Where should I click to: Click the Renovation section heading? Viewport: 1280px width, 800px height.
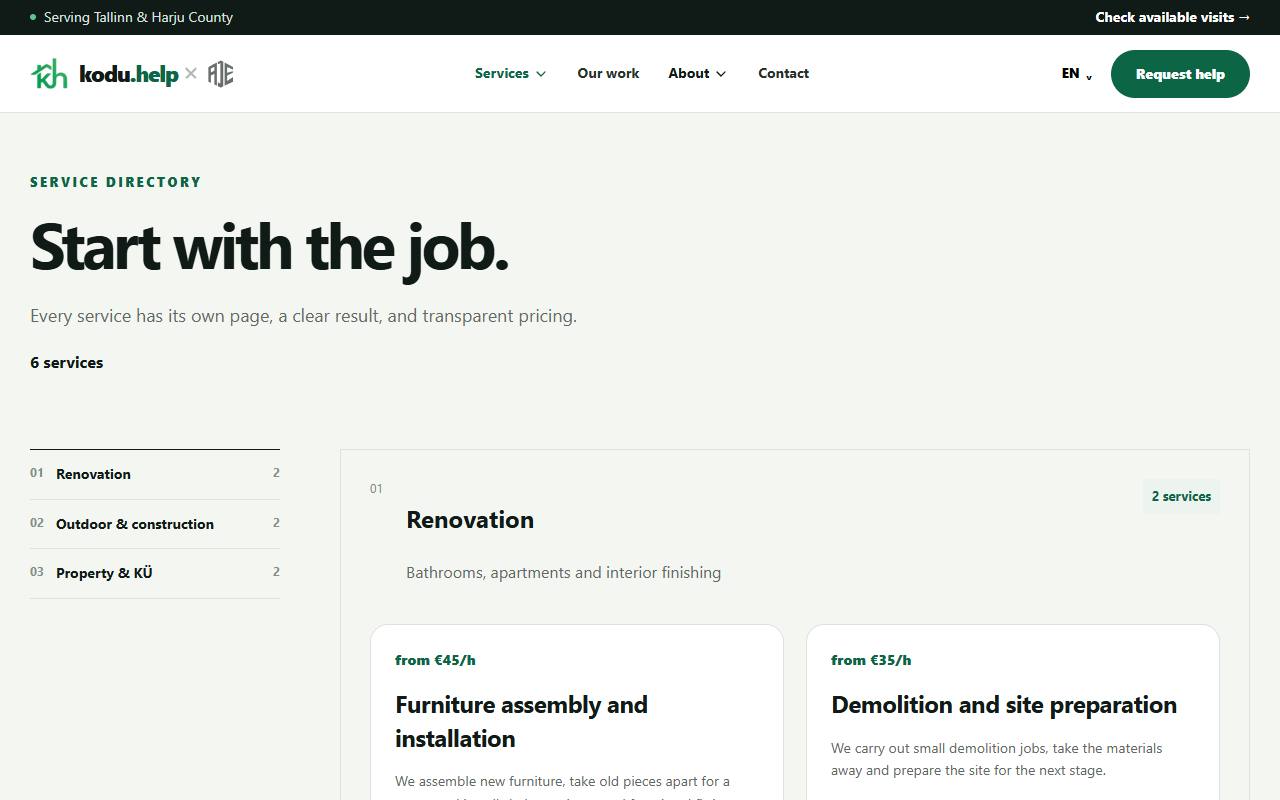[470, 520]
